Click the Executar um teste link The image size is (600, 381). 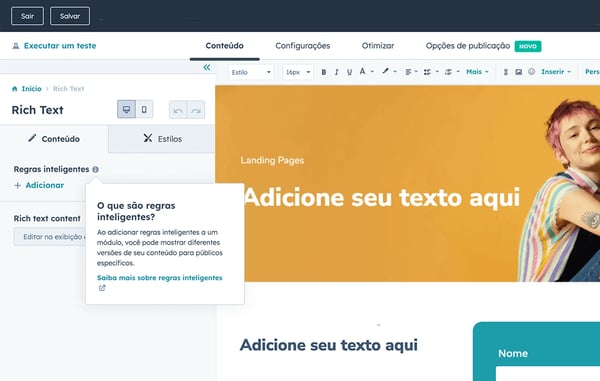pyautogui.click(x=60, y=46)
